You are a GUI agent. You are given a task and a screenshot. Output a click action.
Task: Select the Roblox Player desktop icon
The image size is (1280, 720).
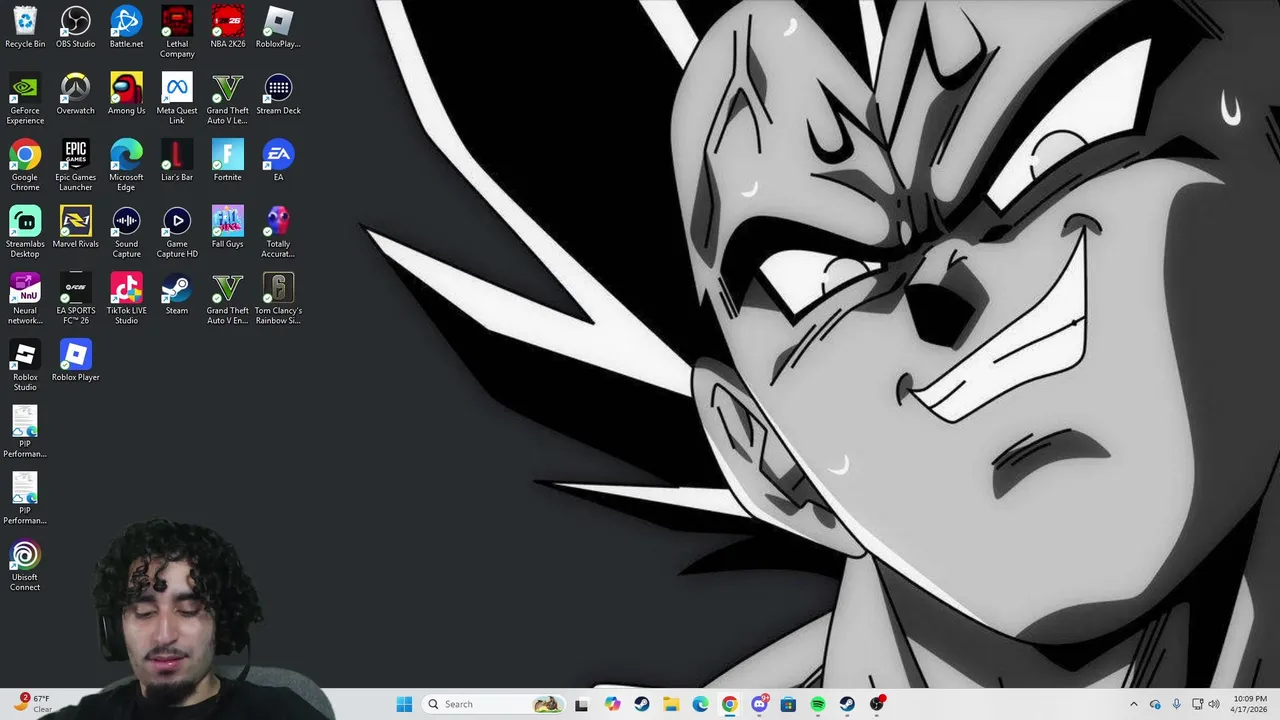click(x=76, y=361)
